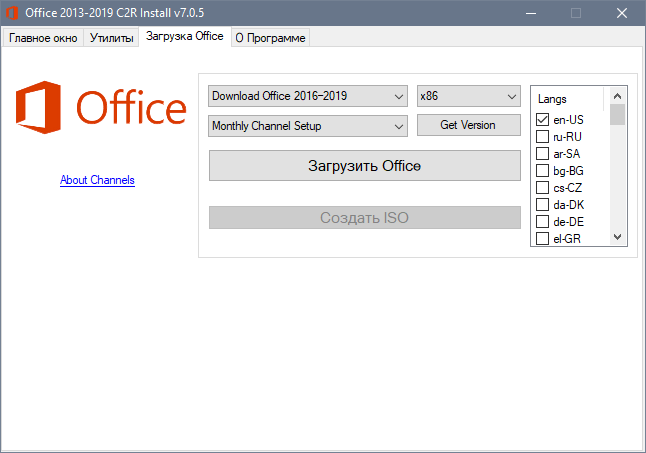Open the x86 architecture dropdown
The image size is (646, 453).
[469, 96]
